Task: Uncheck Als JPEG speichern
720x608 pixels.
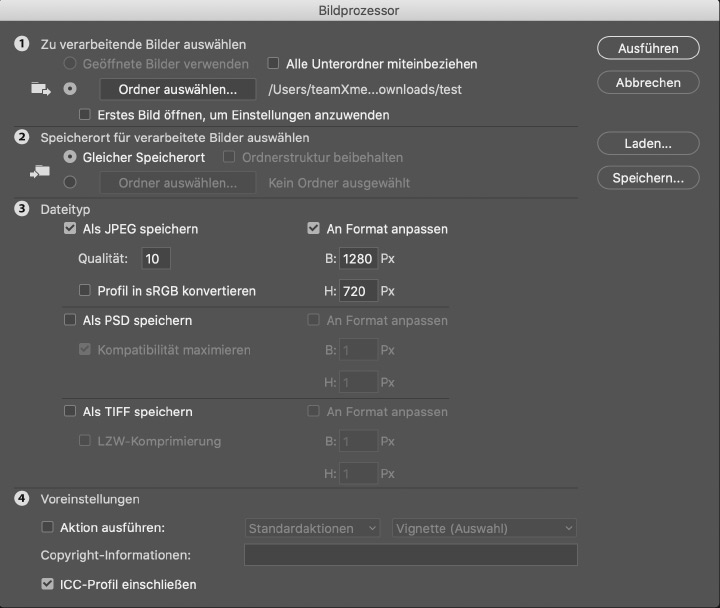Action: click(x=70, y=228)
